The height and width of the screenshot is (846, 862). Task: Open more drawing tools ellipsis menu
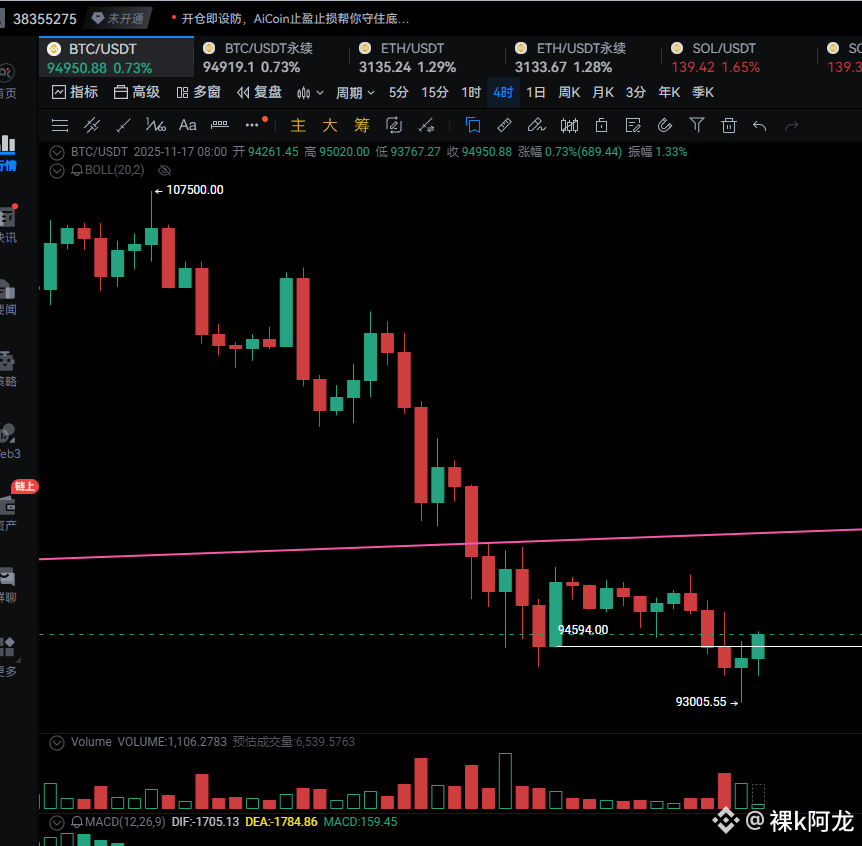tap(252, 125)
